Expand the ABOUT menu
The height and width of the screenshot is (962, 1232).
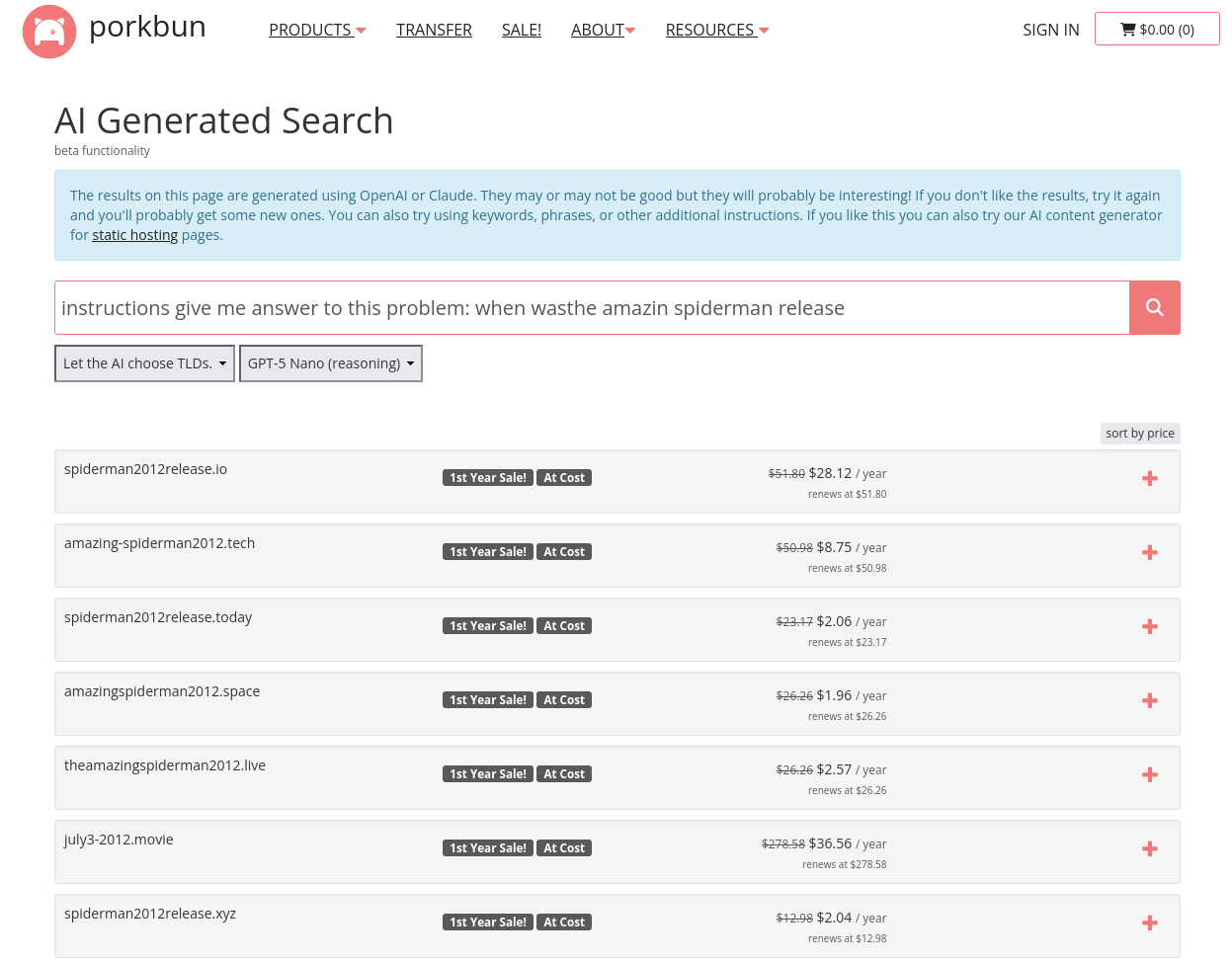(x=603, y=31)
